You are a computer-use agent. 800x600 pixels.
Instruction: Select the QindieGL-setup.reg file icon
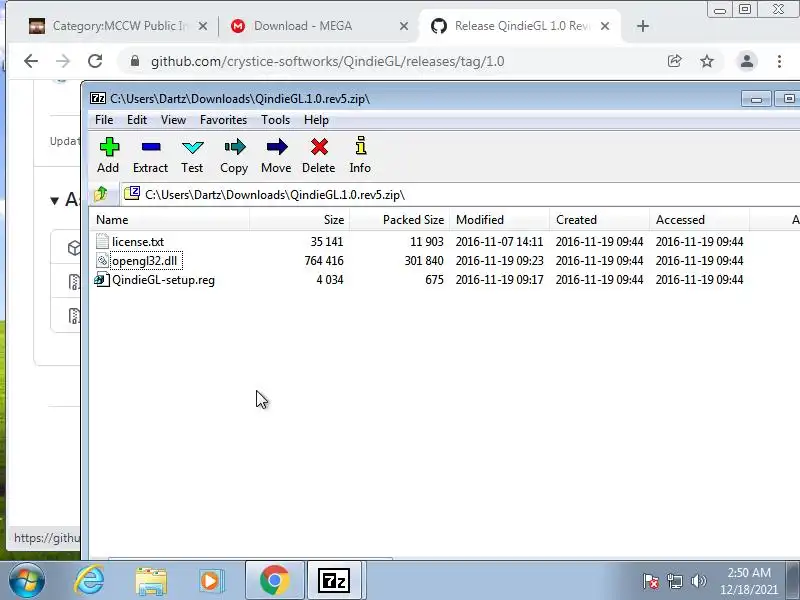[x=102, y=280]
